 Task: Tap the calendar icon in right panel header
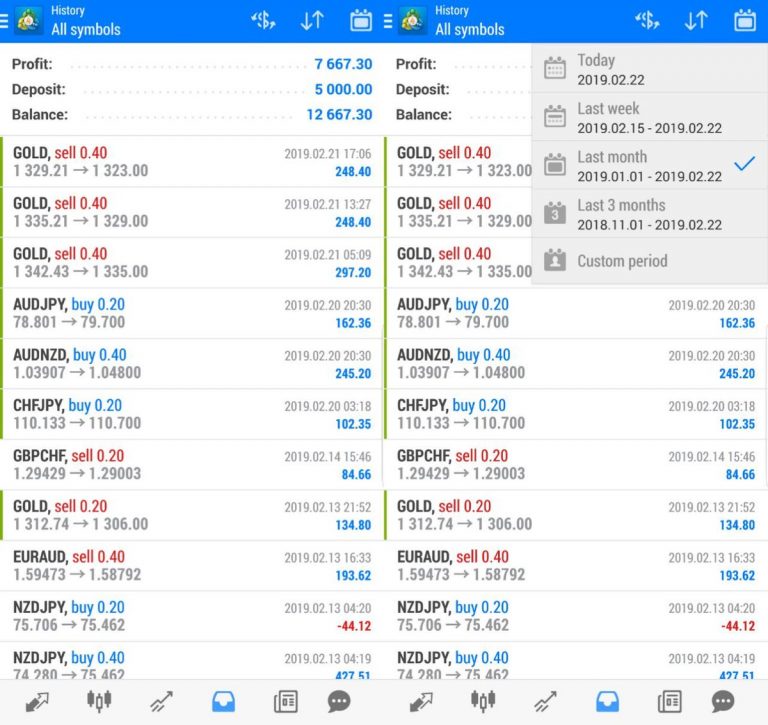click(744, 20)
